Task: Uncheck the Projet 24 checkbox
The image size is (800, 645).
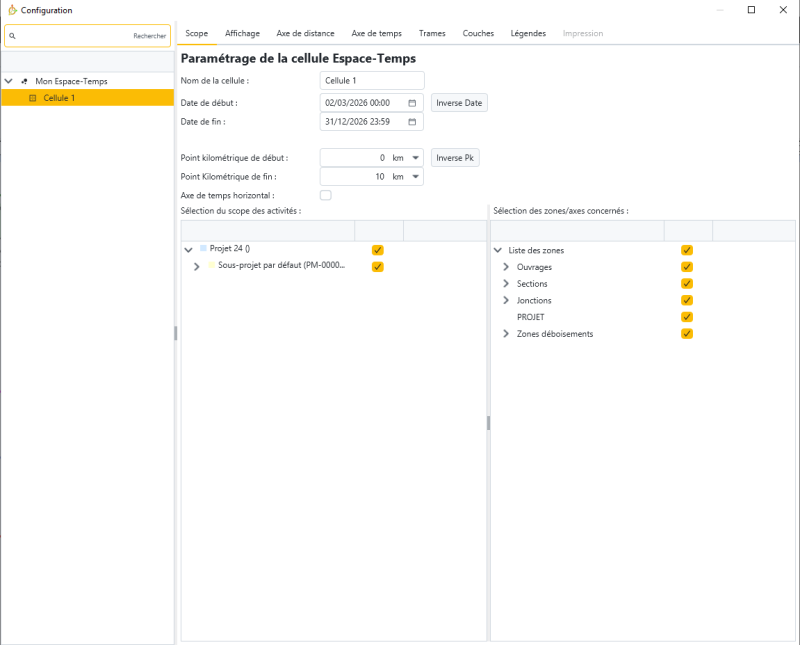Action: click(x=377, y=250)
